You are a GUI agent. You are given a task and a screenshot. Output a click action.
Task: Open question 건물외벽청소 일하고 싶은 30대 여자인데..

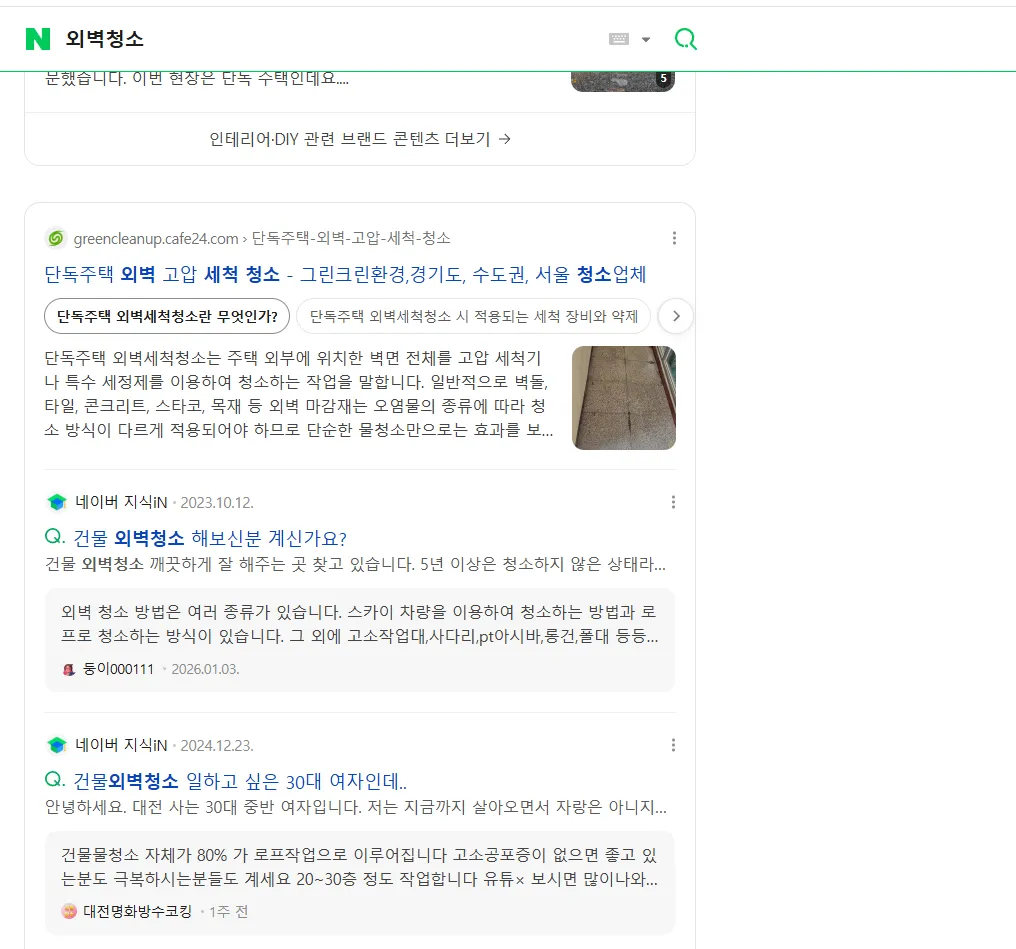point(240,781)
